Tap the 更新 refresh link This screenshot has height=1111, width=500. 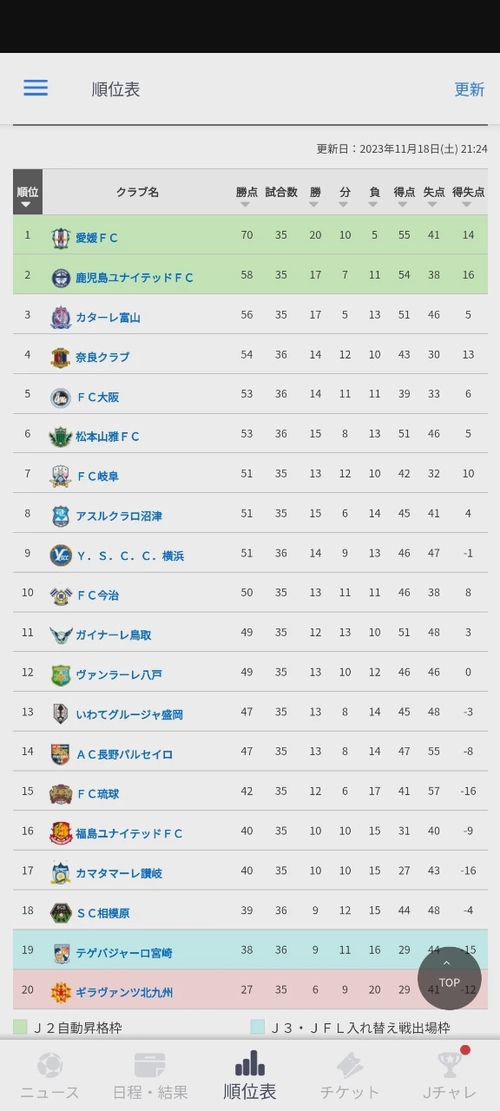[469, 89]
